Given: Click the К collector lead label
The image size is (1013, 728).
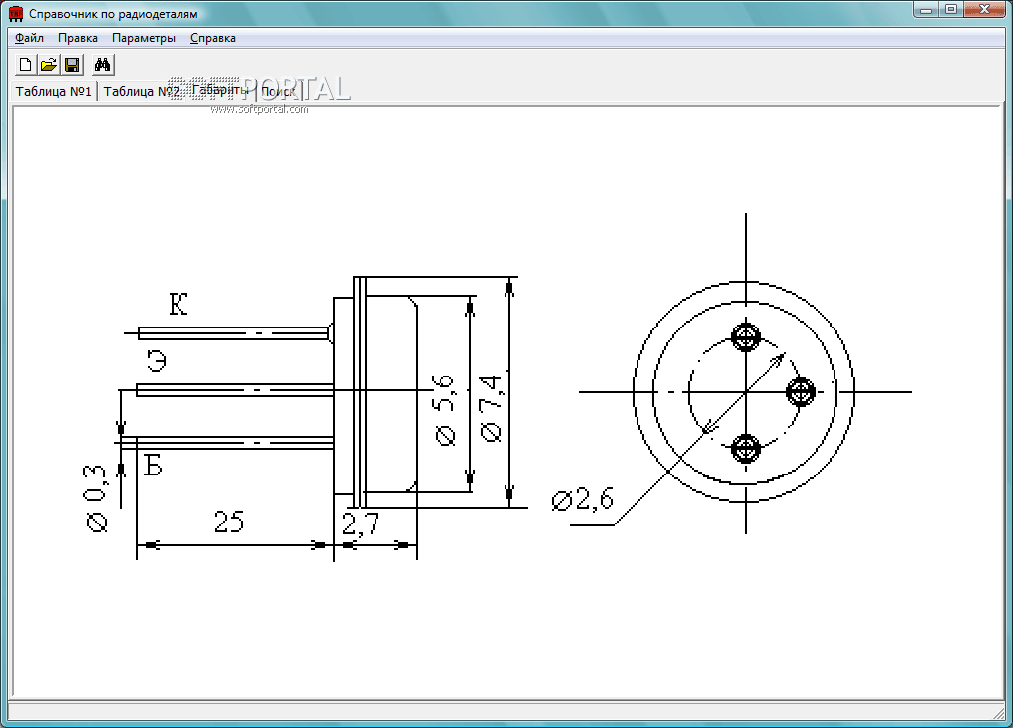Looking at the screenshot, I should [178, 304].
